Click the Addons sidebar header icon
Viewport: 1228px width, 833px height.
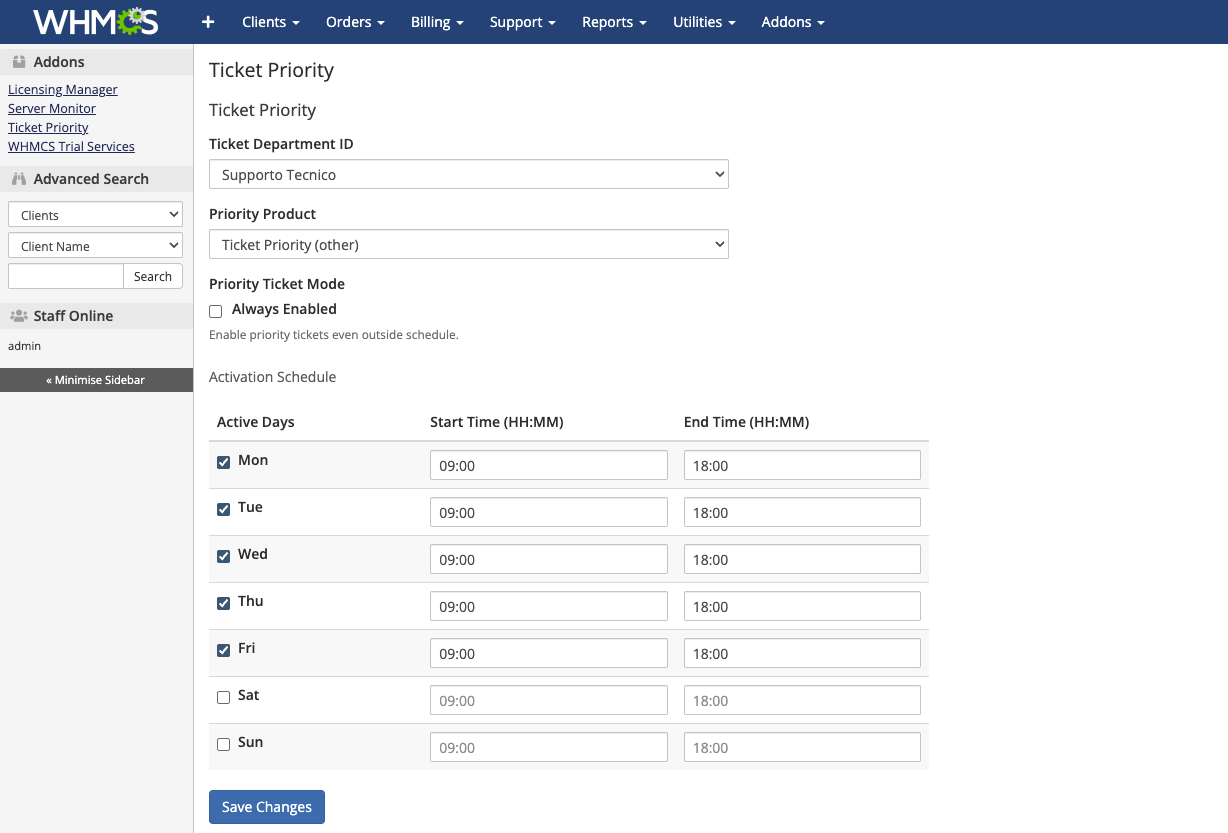tap(19, 62)
